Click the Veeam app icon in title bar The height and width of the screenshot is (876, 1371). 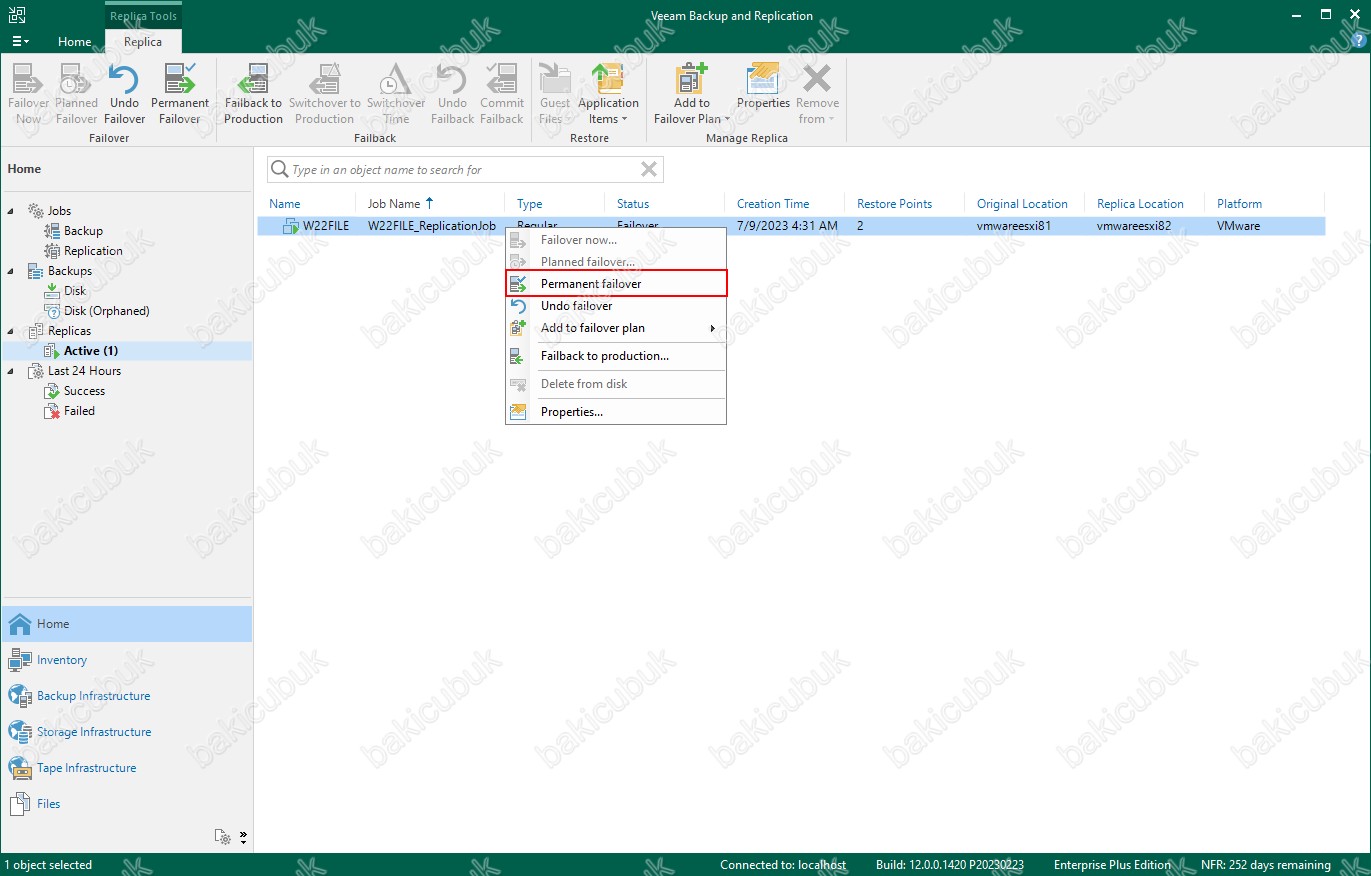pyautogui.click(x=17, y=15)
